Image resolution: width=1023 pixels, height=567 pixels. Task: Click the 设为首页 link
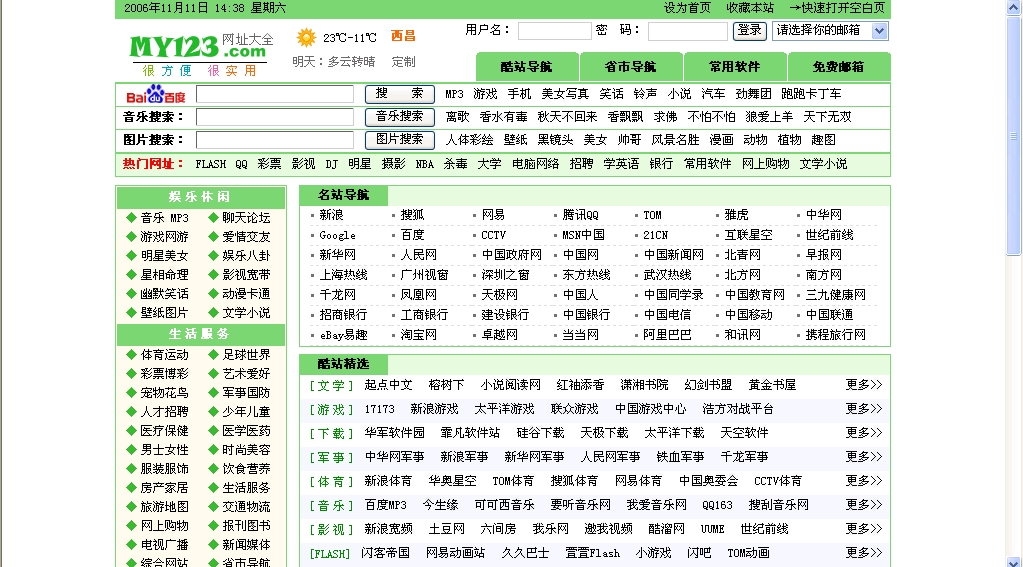coord(687,8)
